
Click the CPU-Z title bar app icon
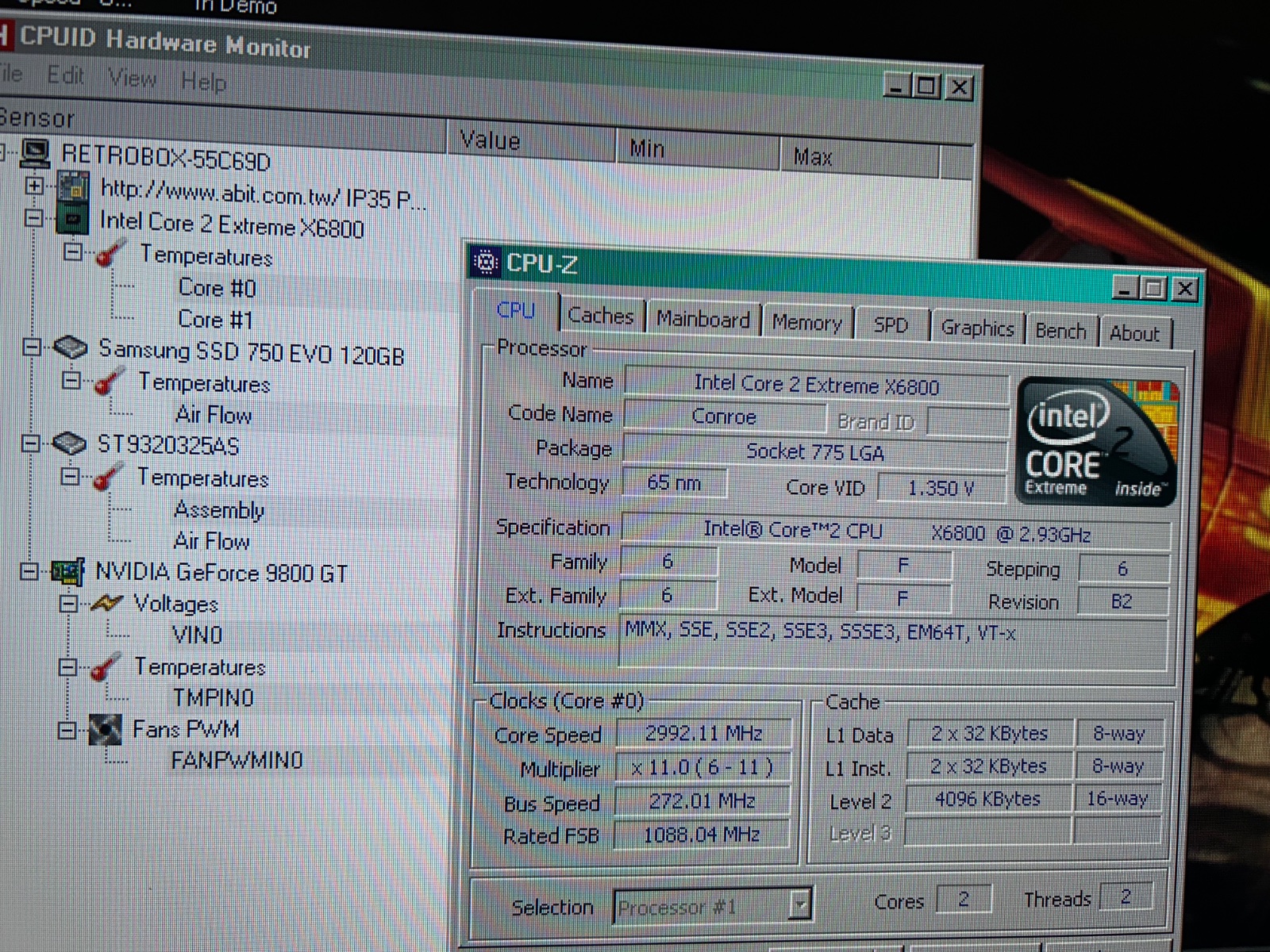point(485,261)
